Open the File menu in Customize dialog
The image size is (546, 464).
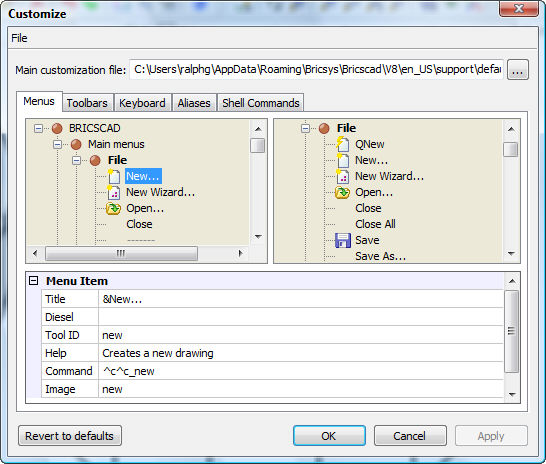[19, 38]
